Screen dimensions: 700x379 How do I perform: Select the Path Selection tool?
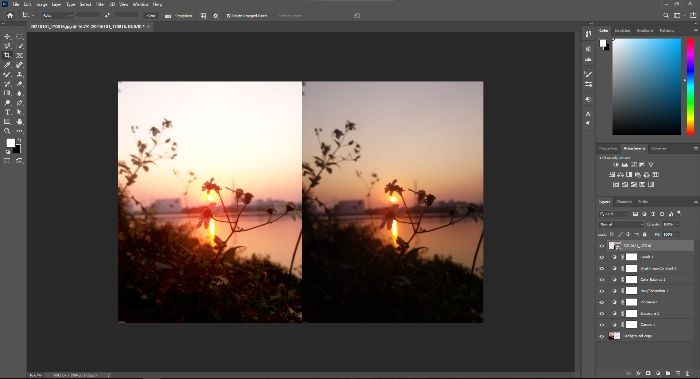coord(20,112)
